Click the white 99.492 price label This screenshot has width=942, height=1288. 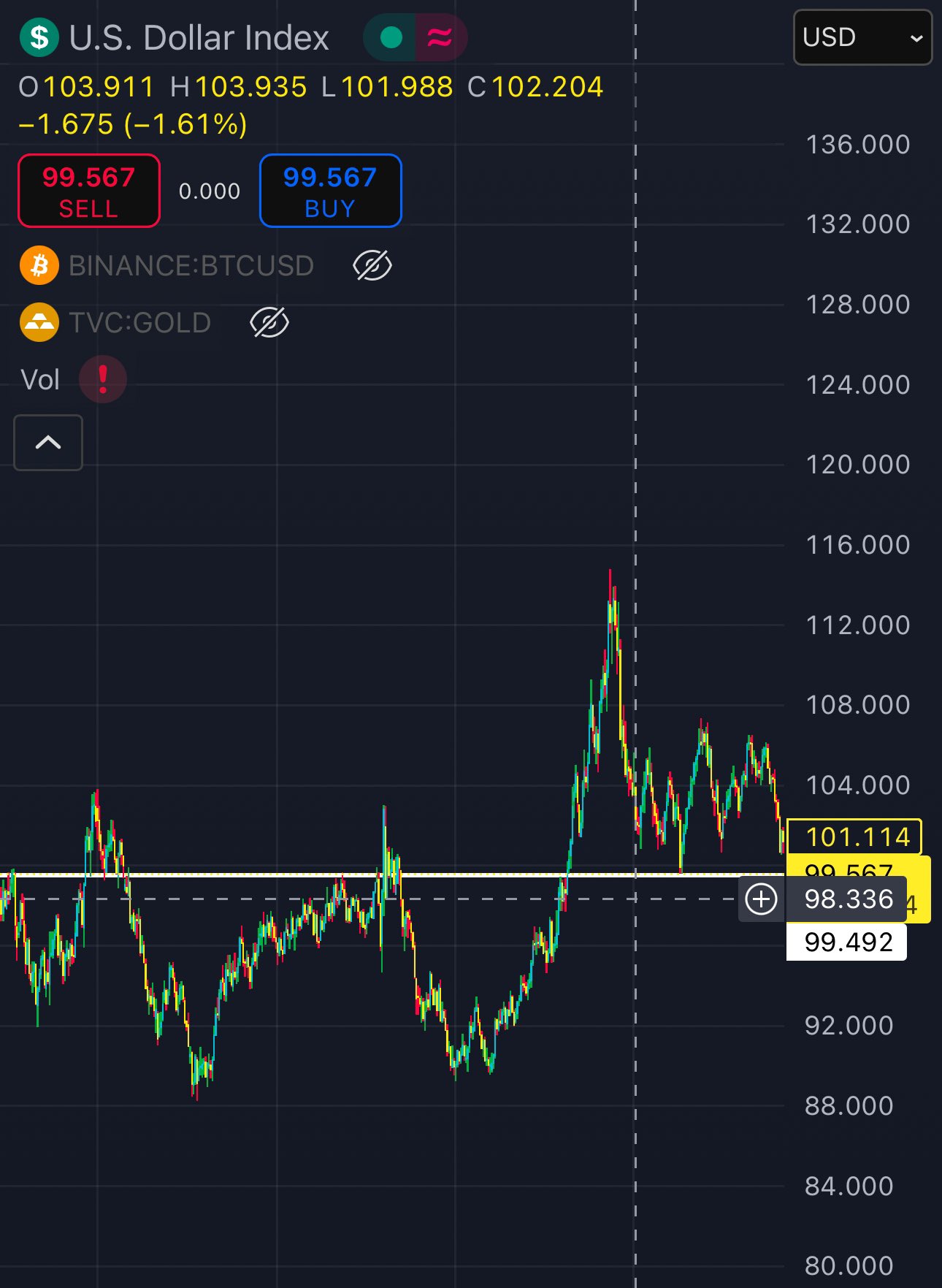pyautogui.click(x=847, y=942)
